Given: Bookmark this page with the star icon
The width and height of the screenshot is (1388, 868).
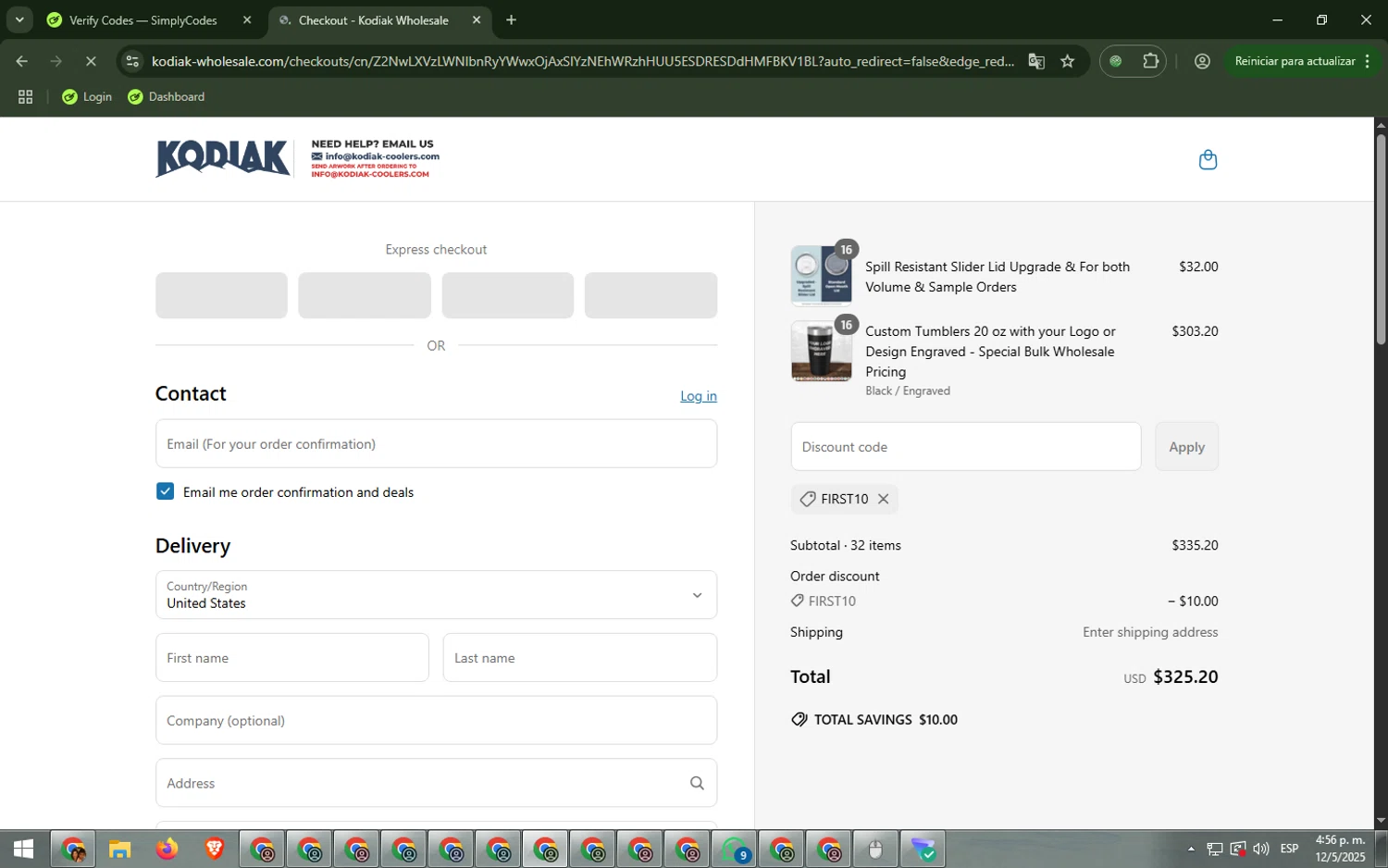Looking at the screenshot, I should (1067, 61).
